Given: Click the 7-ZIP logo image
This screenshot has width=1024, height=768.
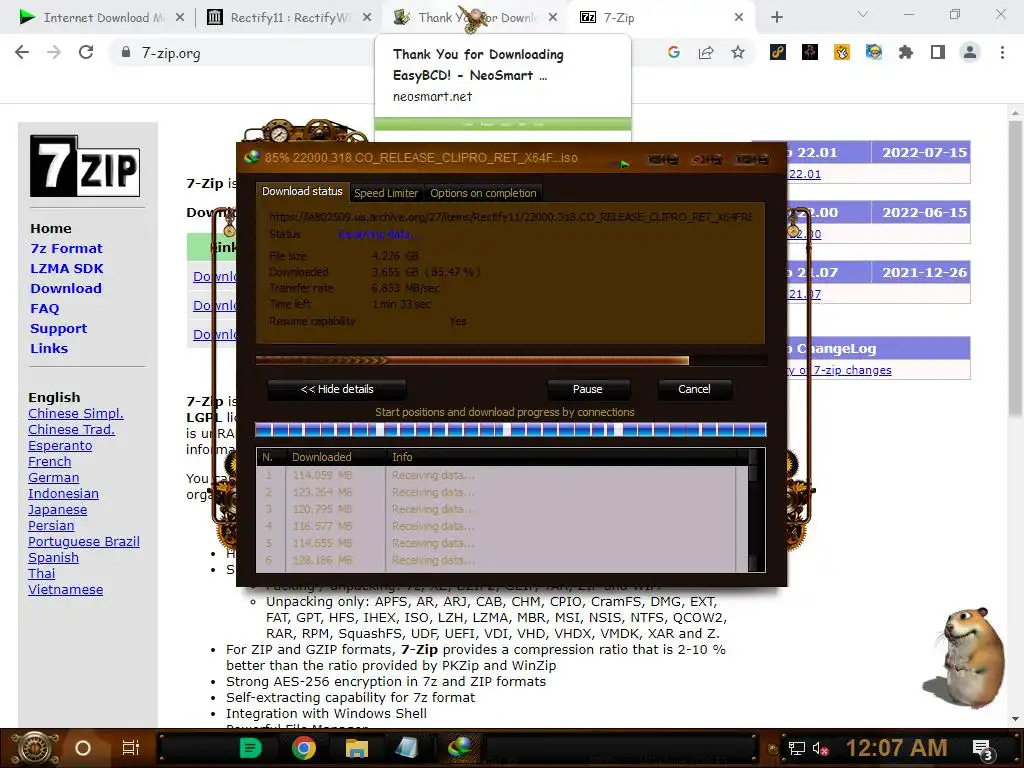Looking at the screenshot, I should [x=85, y=166].
